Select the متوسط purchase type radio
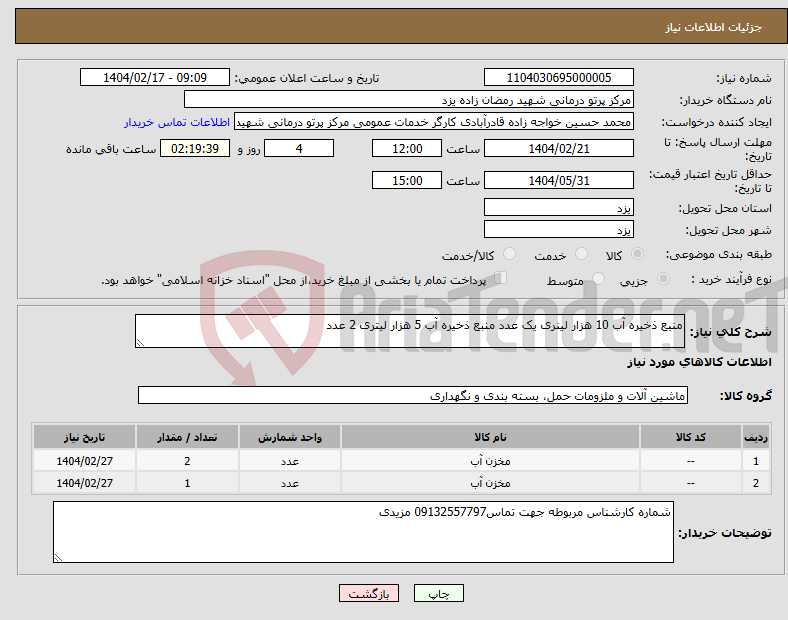788x620 pixels. [x=598, y=278]
